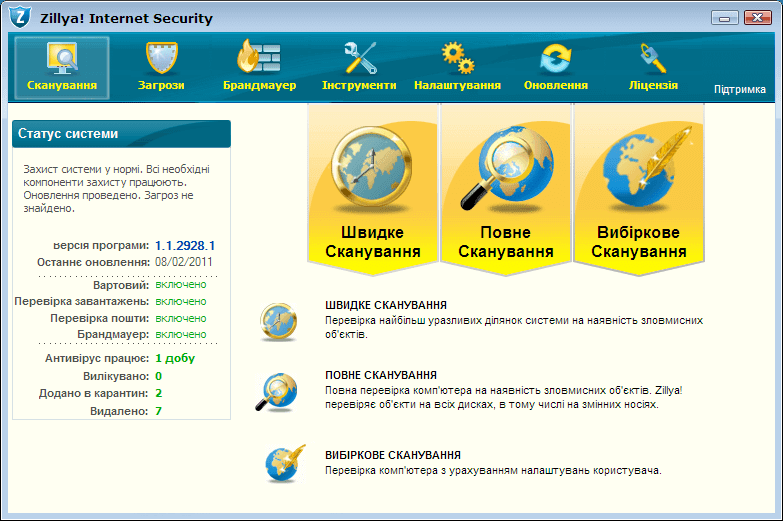Open the Ліцензія key icon
The width and height of the screenshot is (783, 521).
tap(653, 58)
